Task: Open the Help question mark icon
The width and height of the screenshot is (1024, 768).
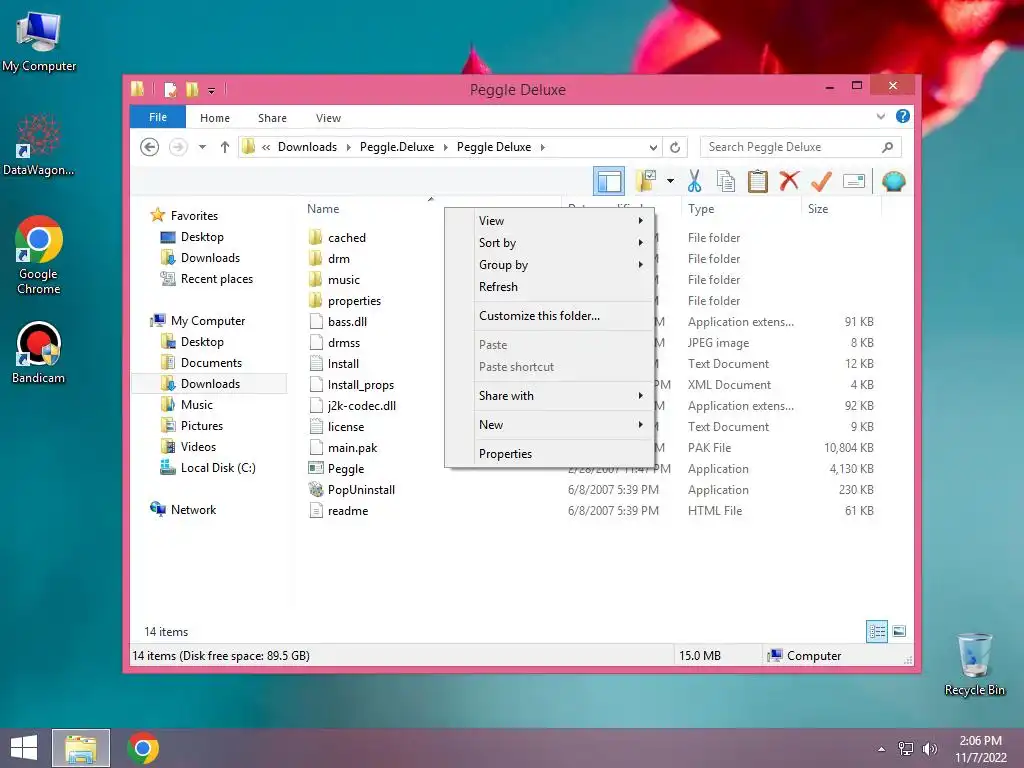Action: pyautogui.click(x=903, y=116)
